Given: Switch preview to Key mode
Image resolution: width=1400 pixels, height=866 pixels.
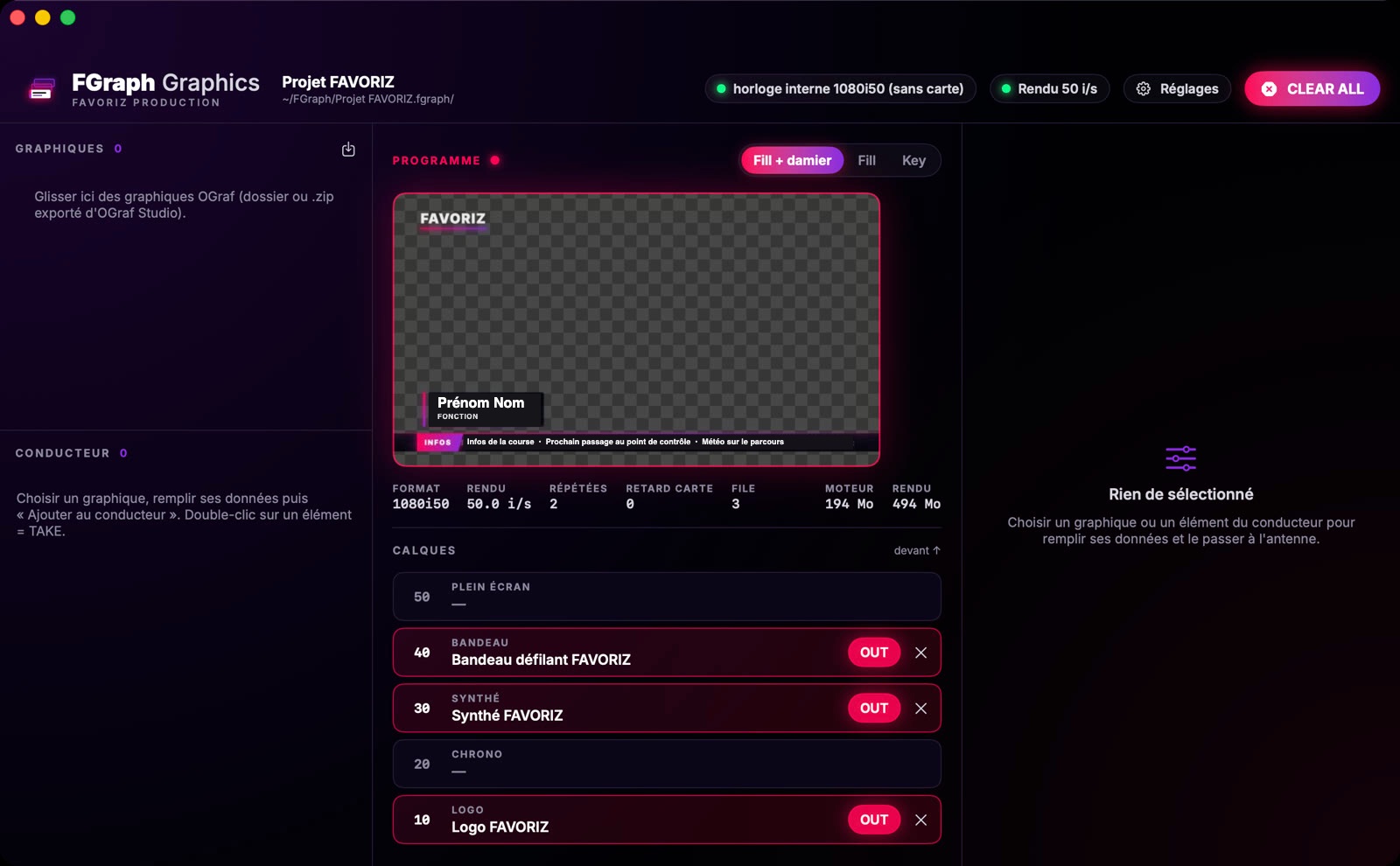Looking at the screenshot, I should pyautogui.click(x=913, y=160).
